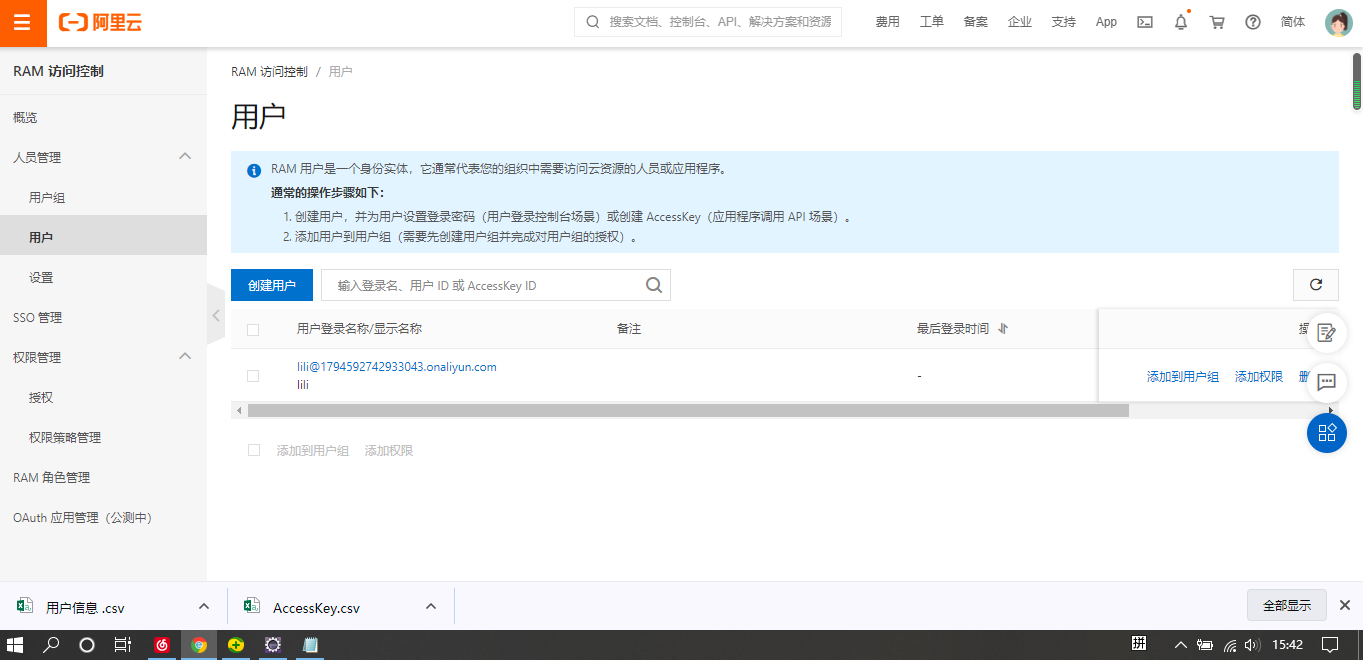Open Task View on taskbar

point(122,645)
